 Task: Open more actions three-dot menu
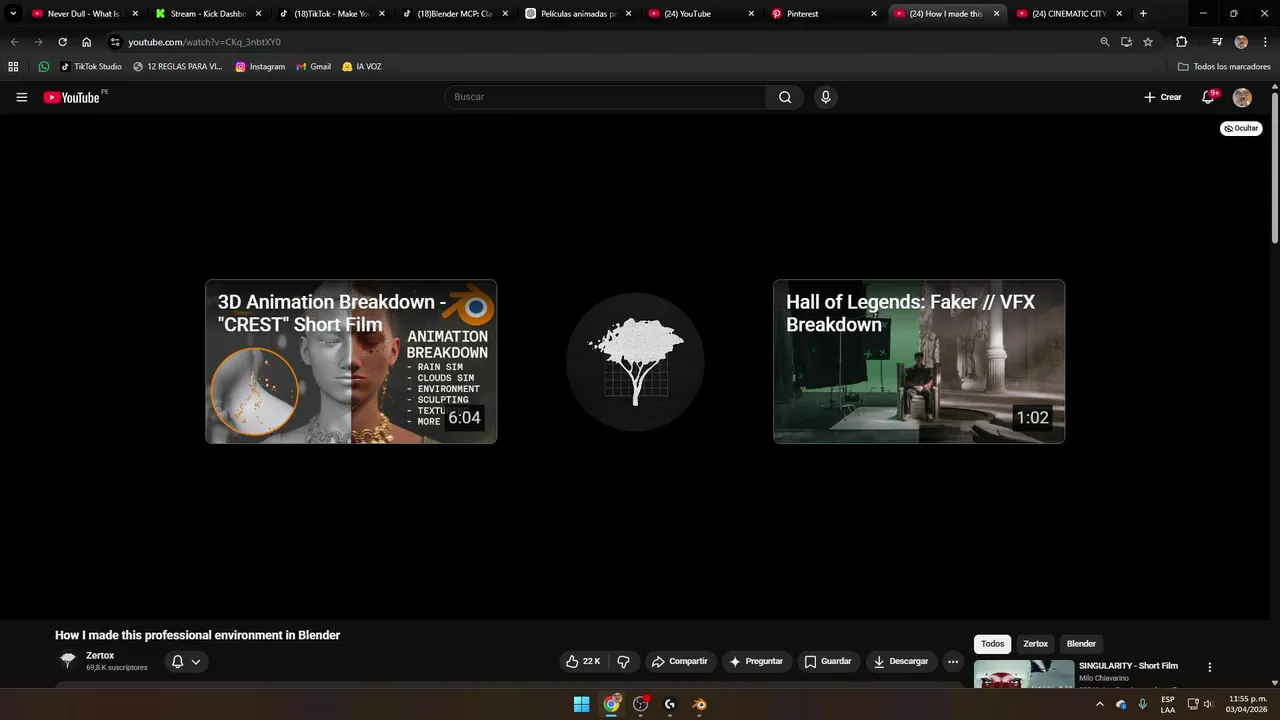tap(953, 661)
